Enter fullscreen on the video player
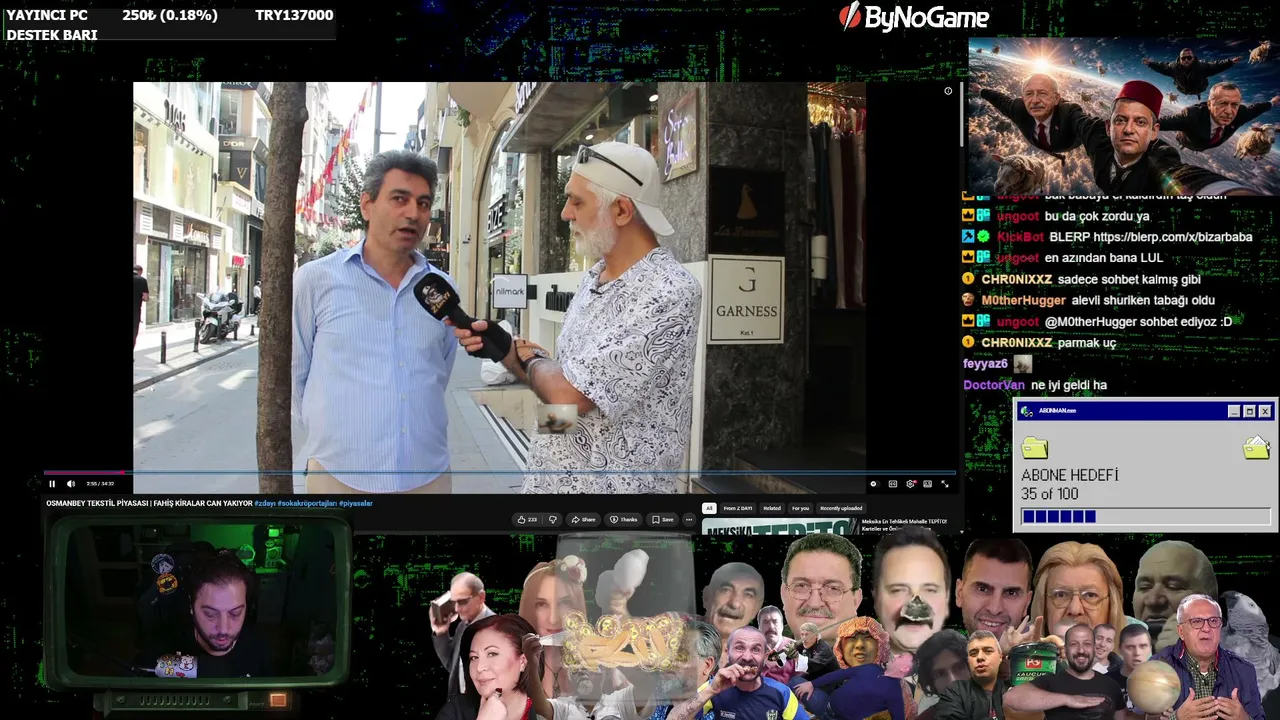This screenshot has height=720, width=1280. pyautogui.click(x=944, y=484)
